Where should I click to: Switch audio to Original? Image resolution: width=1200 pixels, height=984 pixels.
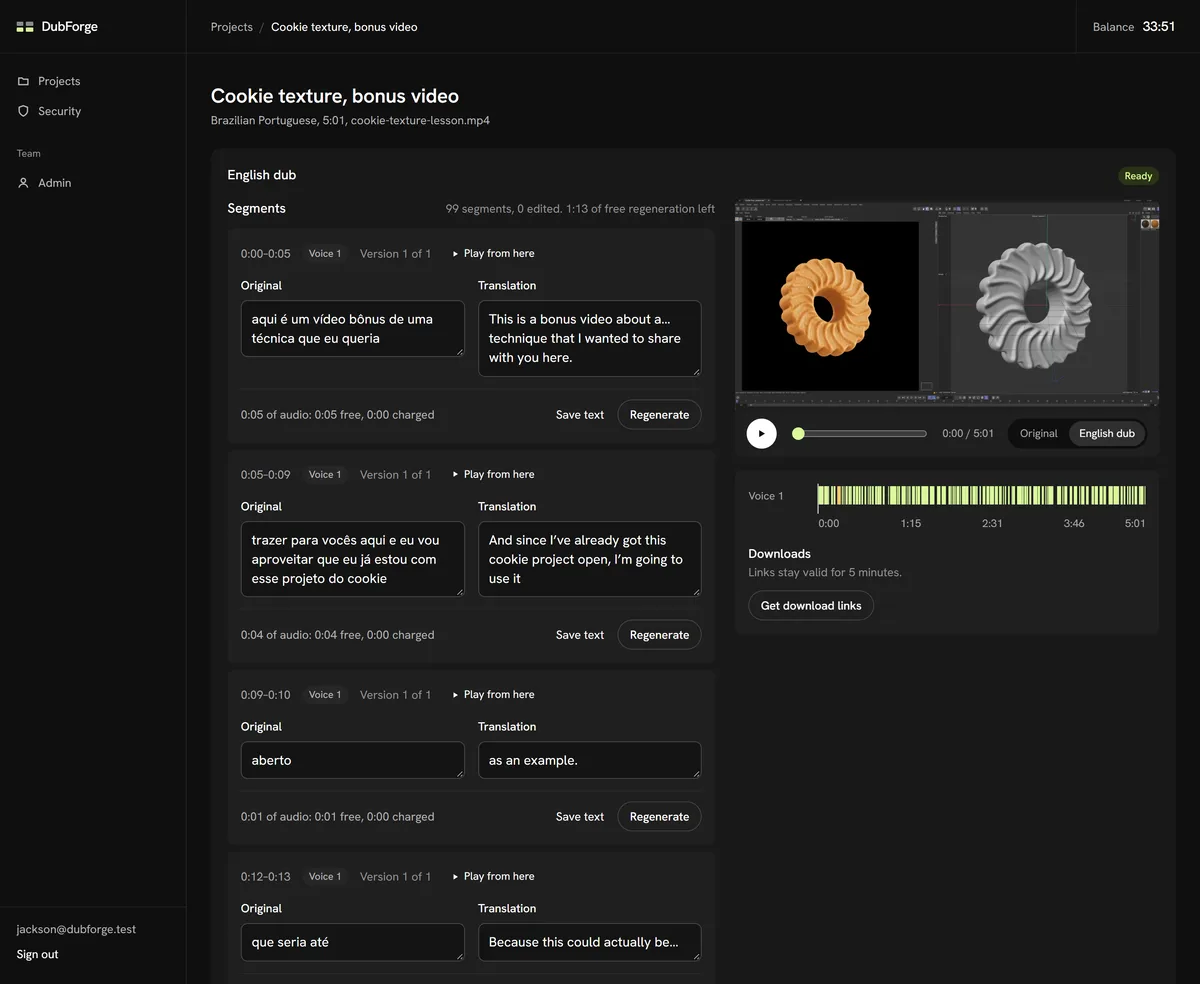[1038, 433]
